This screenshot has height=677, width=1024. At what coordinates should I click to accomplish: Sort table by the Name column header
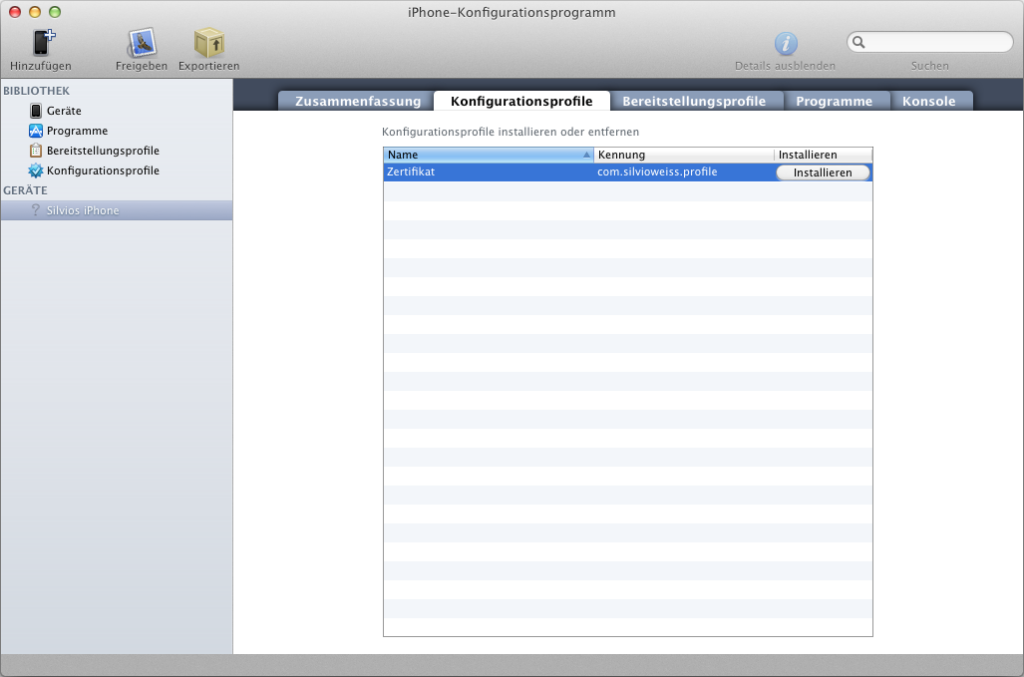[488, 155]
